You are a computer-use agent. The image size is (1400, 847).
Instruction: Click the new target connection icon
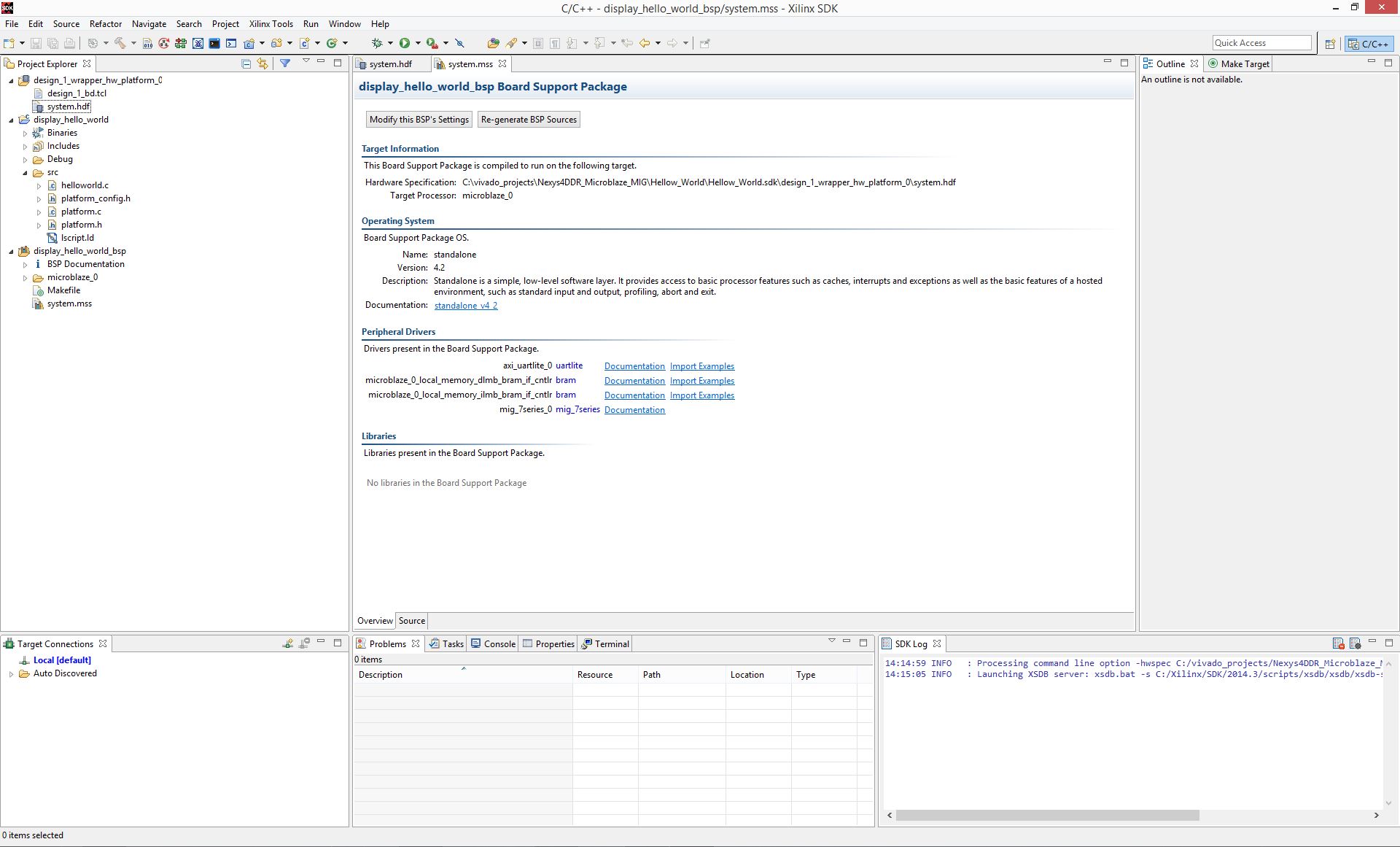tap(288, 643)
